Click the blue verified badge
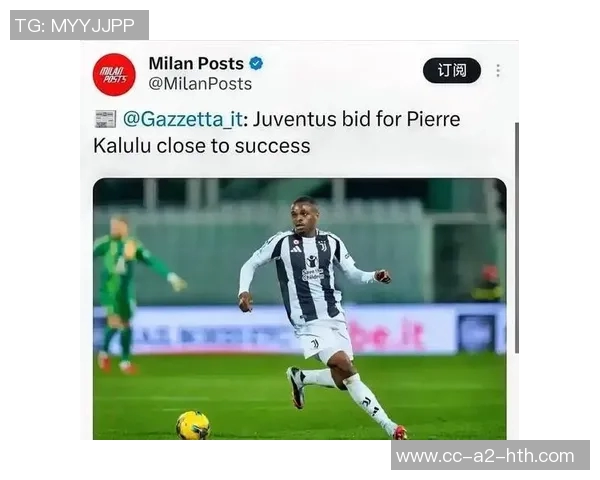The width and height of the screenshot is (600, 480). pyautogui.click(x=256, y=64)
